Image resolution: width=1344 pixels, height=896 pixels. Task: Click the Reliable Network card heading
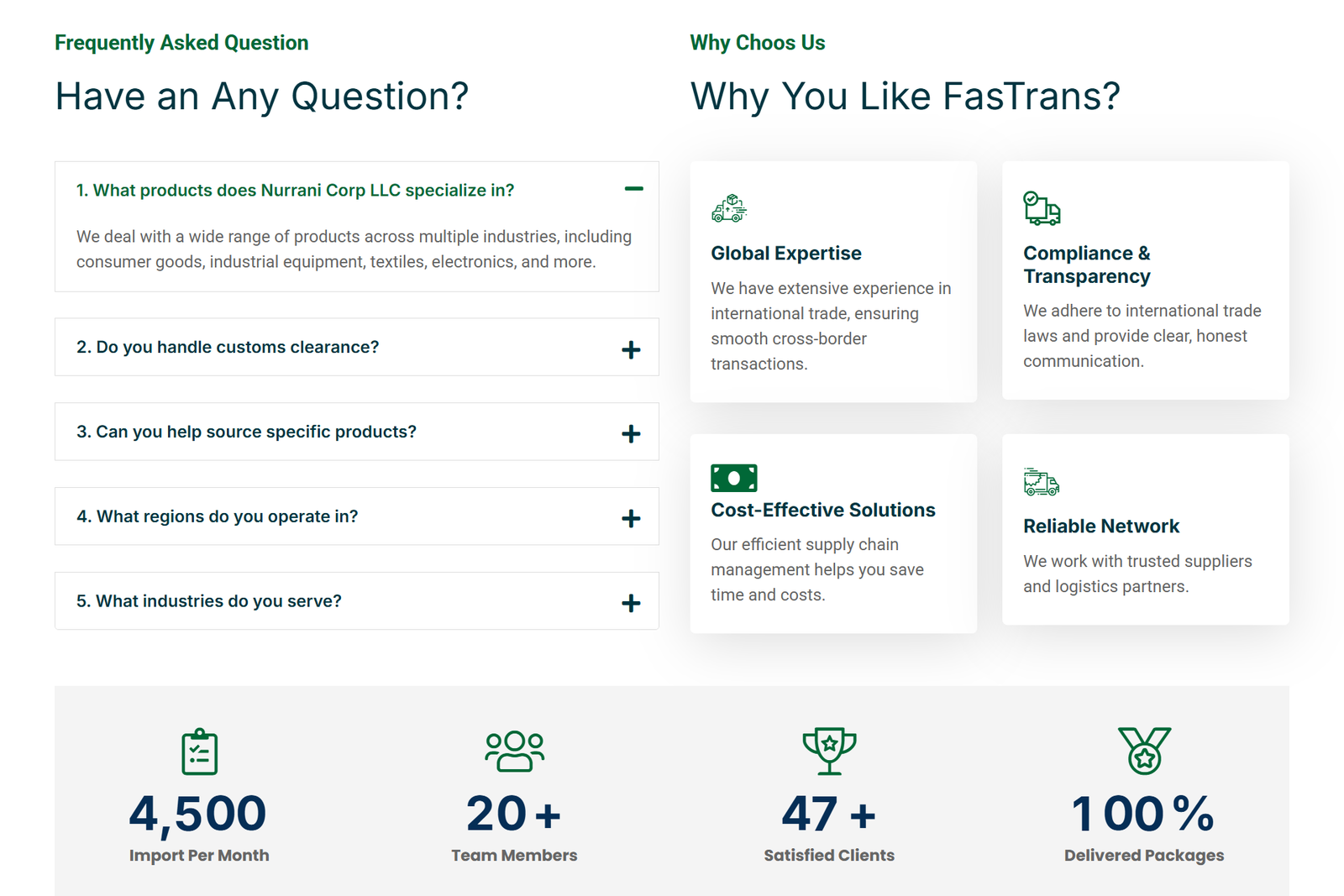click(1100, 527)
